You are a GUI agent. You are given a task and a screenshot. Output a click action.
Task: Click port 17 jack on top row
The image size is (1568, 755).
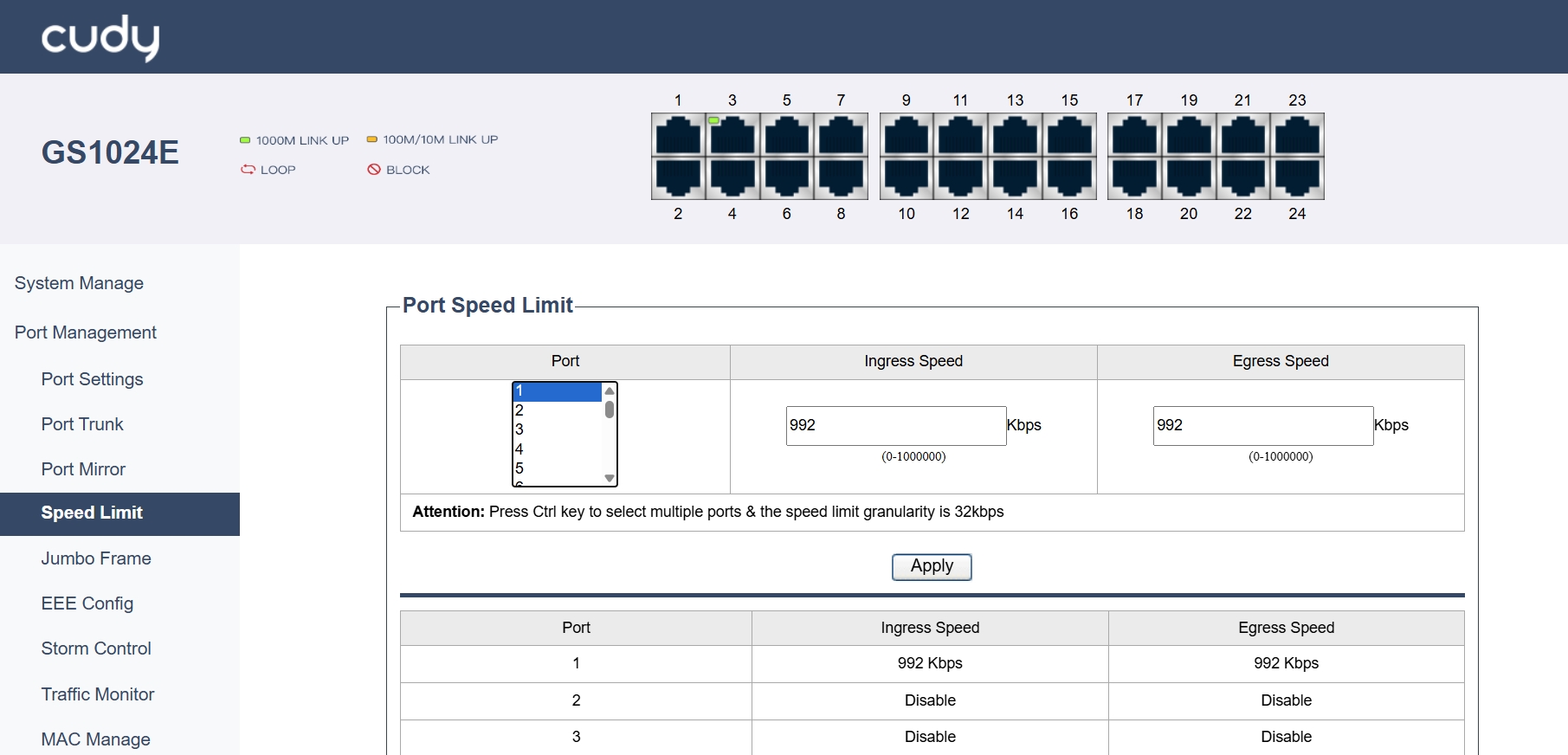[x=1134, y=136]
